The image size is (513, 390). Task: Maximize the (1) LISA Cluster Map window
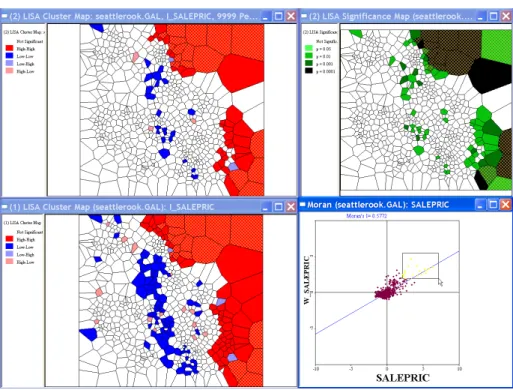[278, 207]
